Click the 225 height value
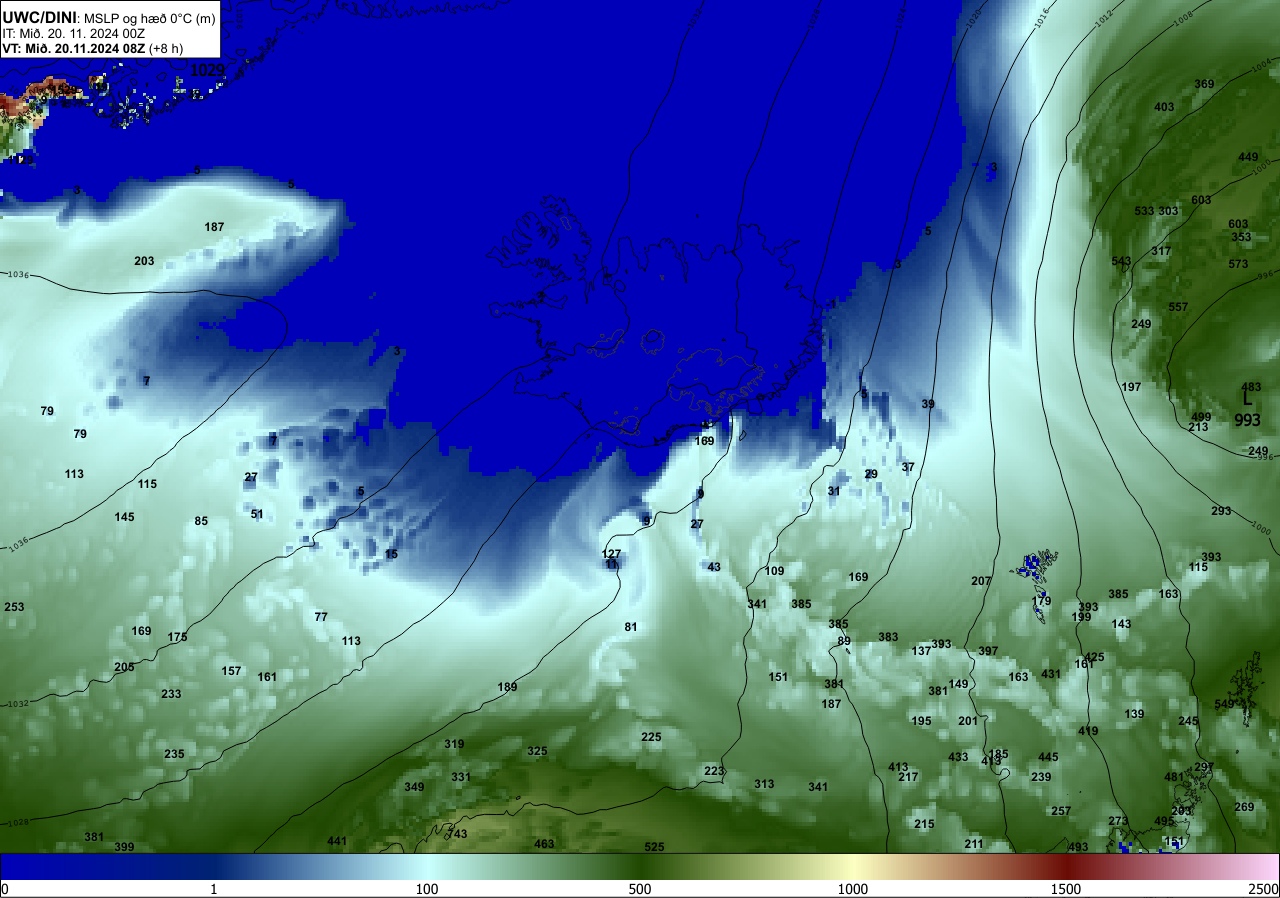 click(651, 737)
